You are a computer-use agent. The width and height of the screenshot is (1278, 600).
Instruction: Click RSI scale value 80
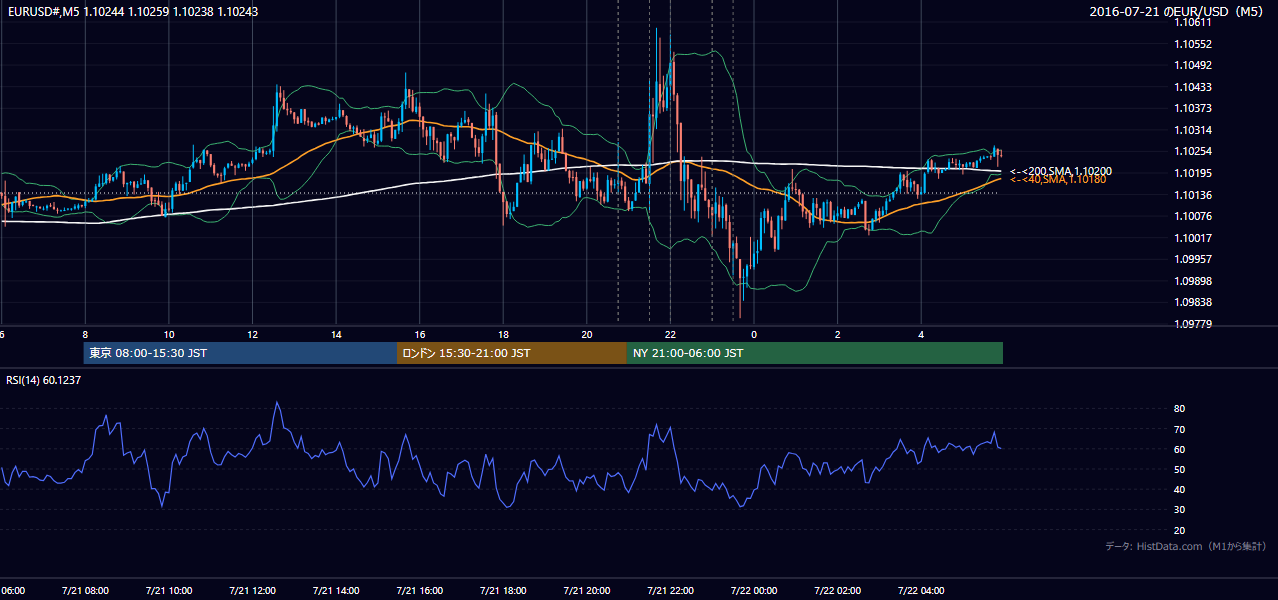click(x=1180, y=409)
